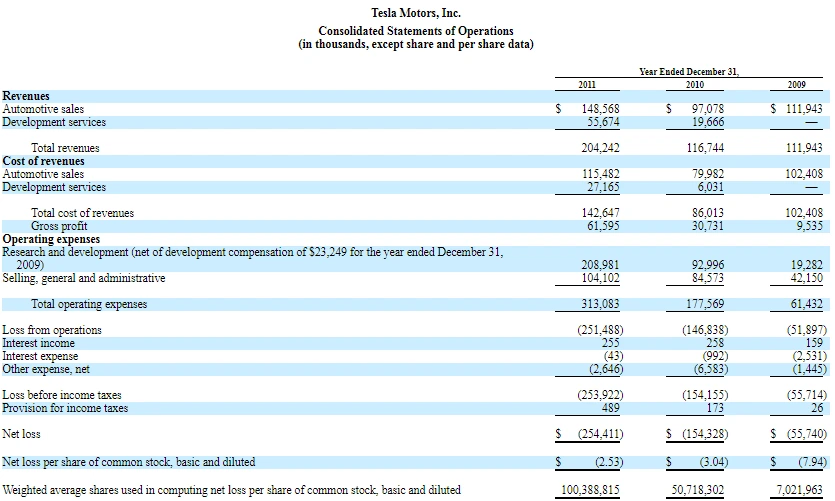Select 2011 net loss per share (2.53)
The image size is (835, 501).
coord(609,462)
